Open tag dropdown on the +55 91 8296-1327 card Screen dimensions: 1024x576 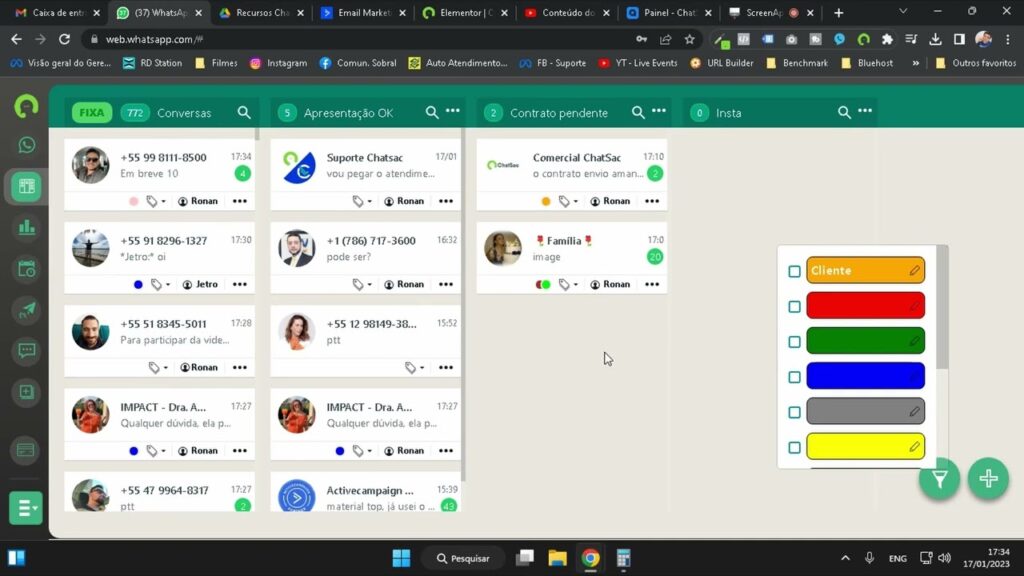(160, 284)
